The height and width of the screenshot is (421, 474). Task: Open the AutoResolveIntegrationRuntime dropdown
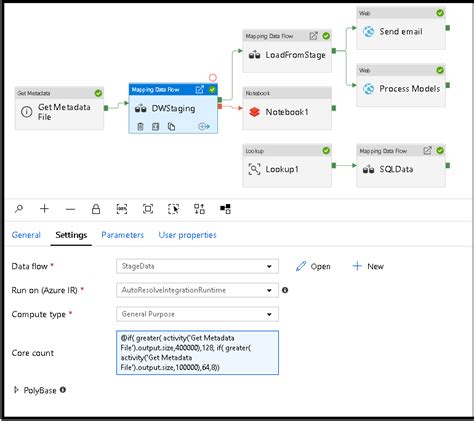pos(197,290)
